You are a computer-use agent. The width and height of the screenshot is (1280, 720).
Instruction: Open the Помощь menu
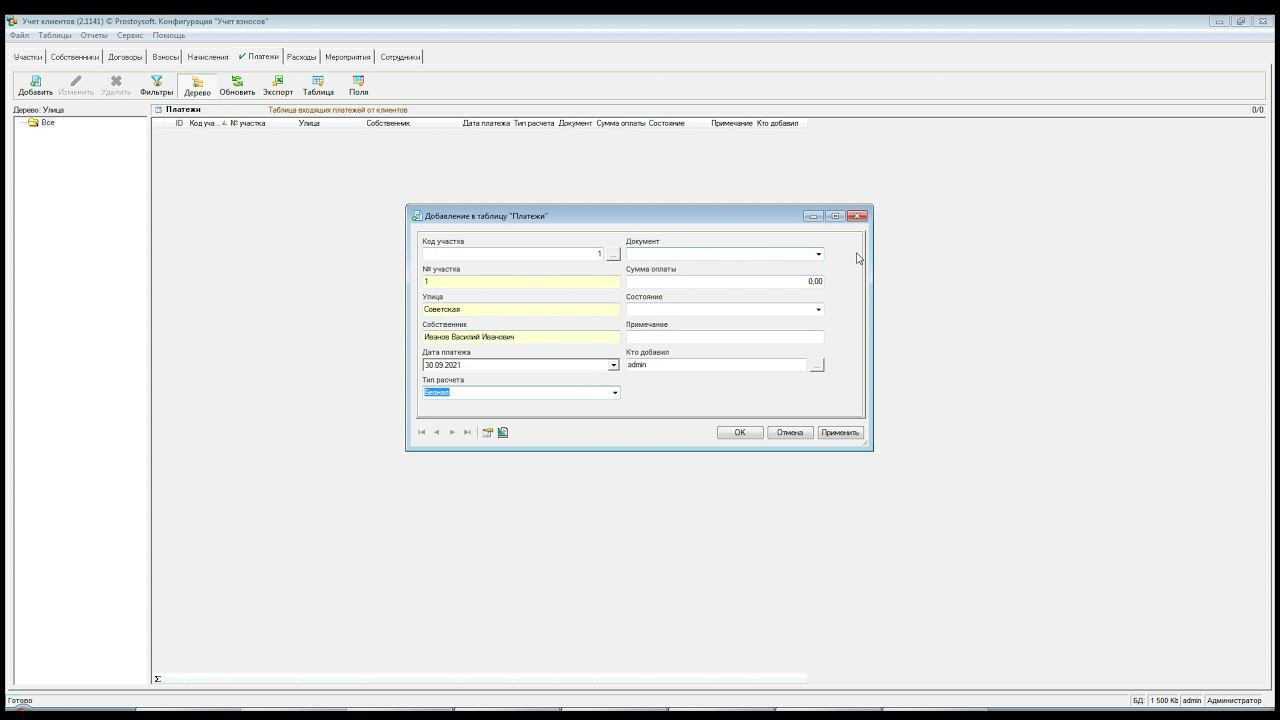(169, 35)
